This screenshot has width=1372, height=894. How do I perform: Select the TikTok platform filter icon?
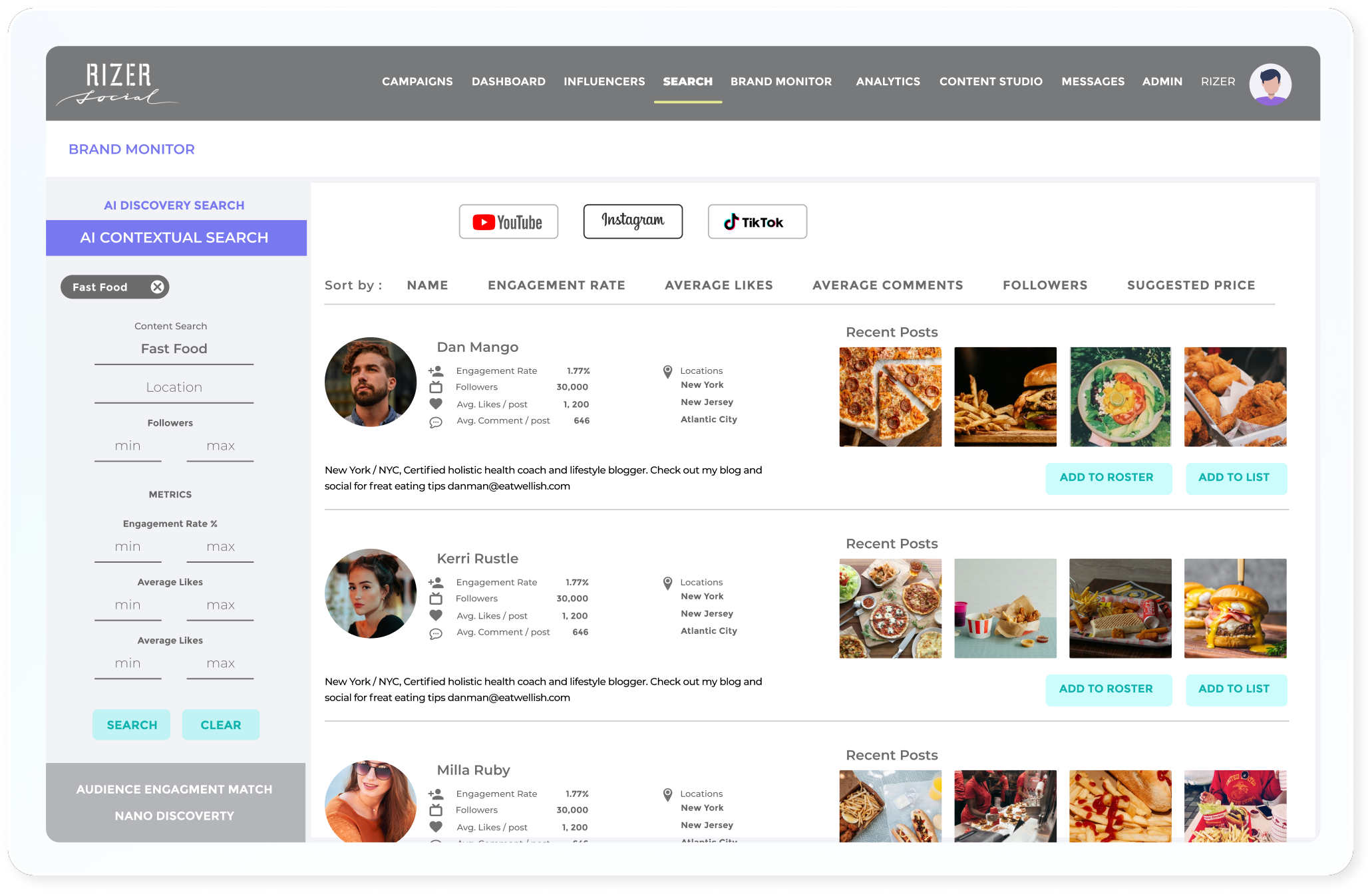(757, 222)
